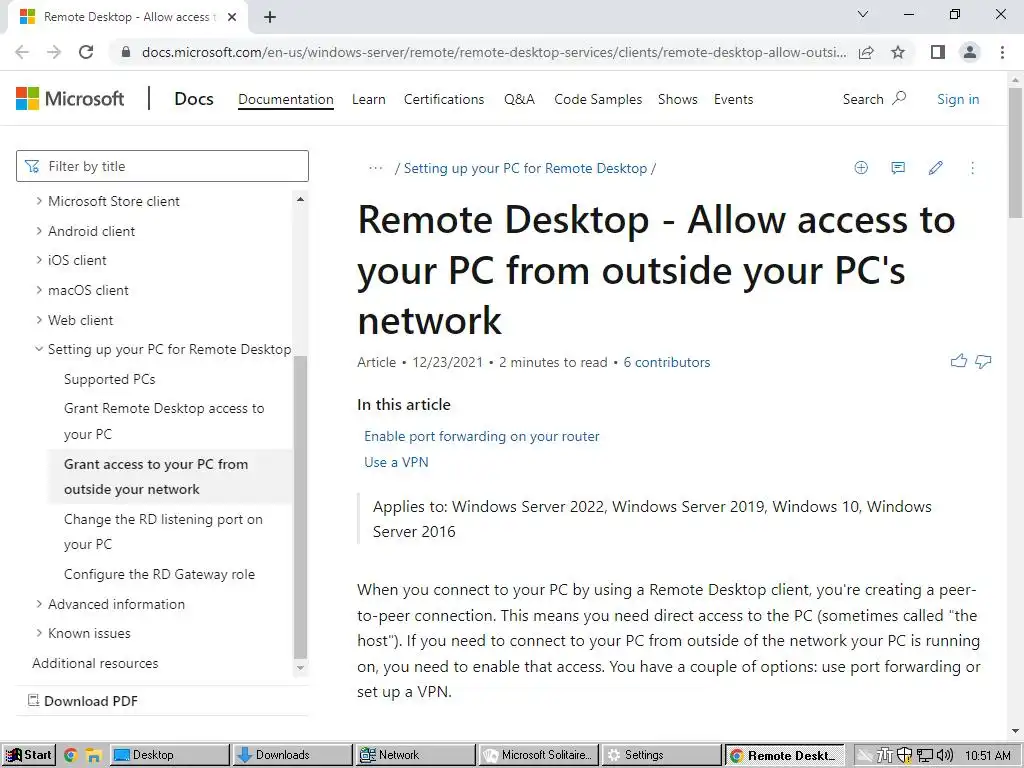Click the Start button
The width and height of the screenshot is (1024, 768).
[x=28, y=755]
